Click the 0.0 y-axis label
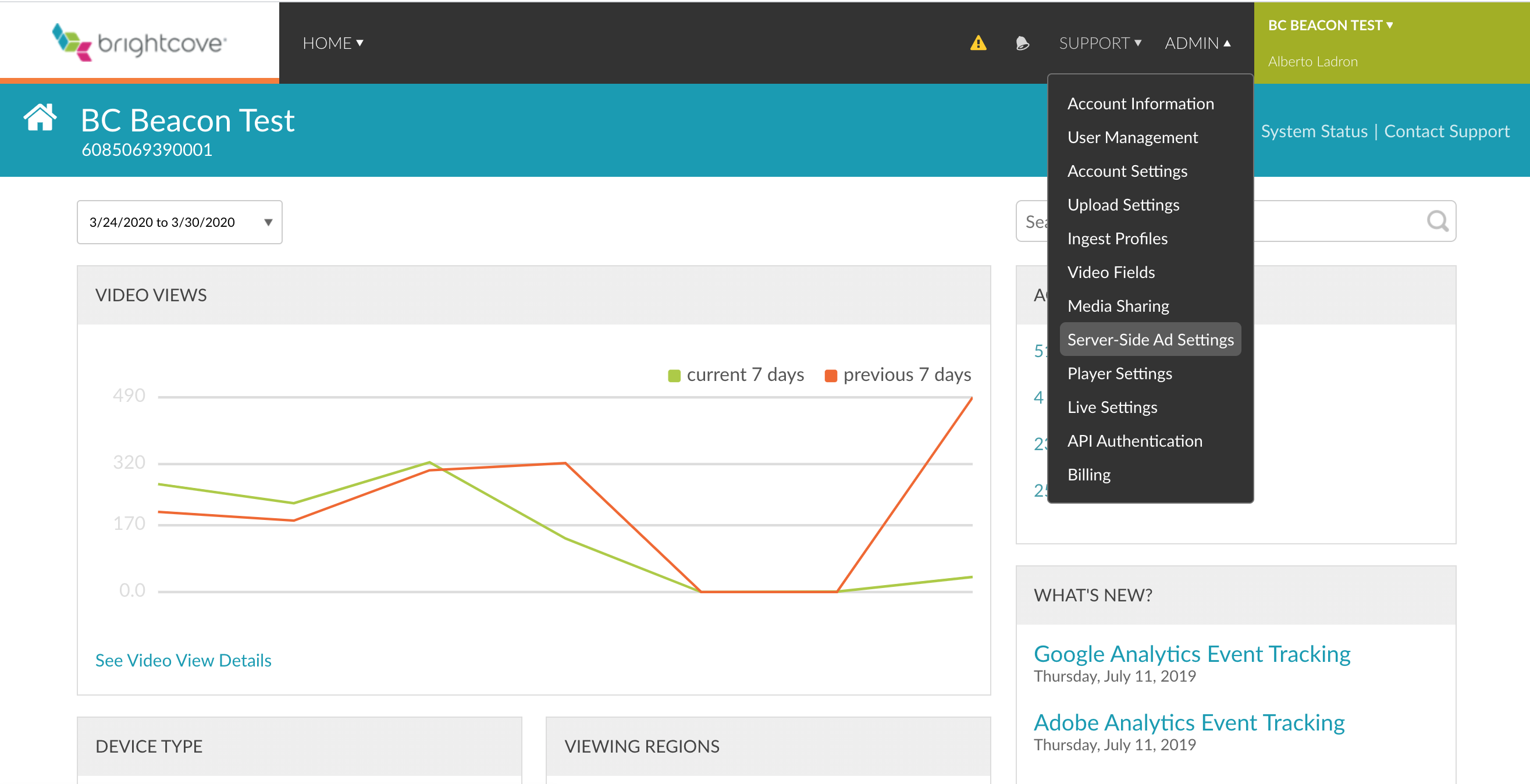The width and height of the screenshot is (1530, 784). click(x=132, y=590)
